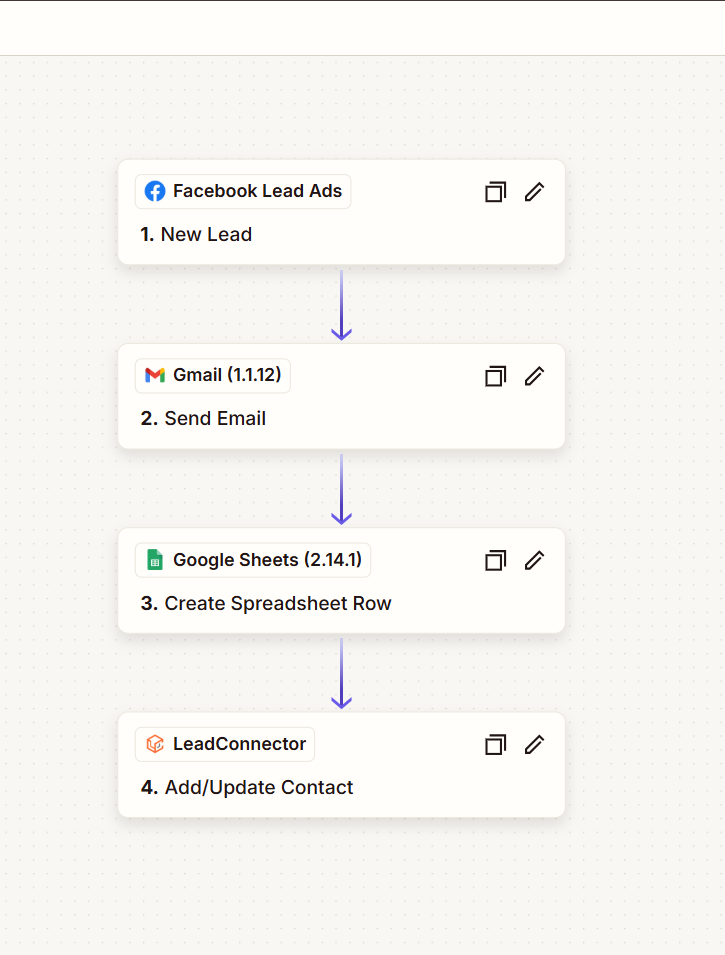Click the Google Sheets logo icon

(x=155, y=560)
